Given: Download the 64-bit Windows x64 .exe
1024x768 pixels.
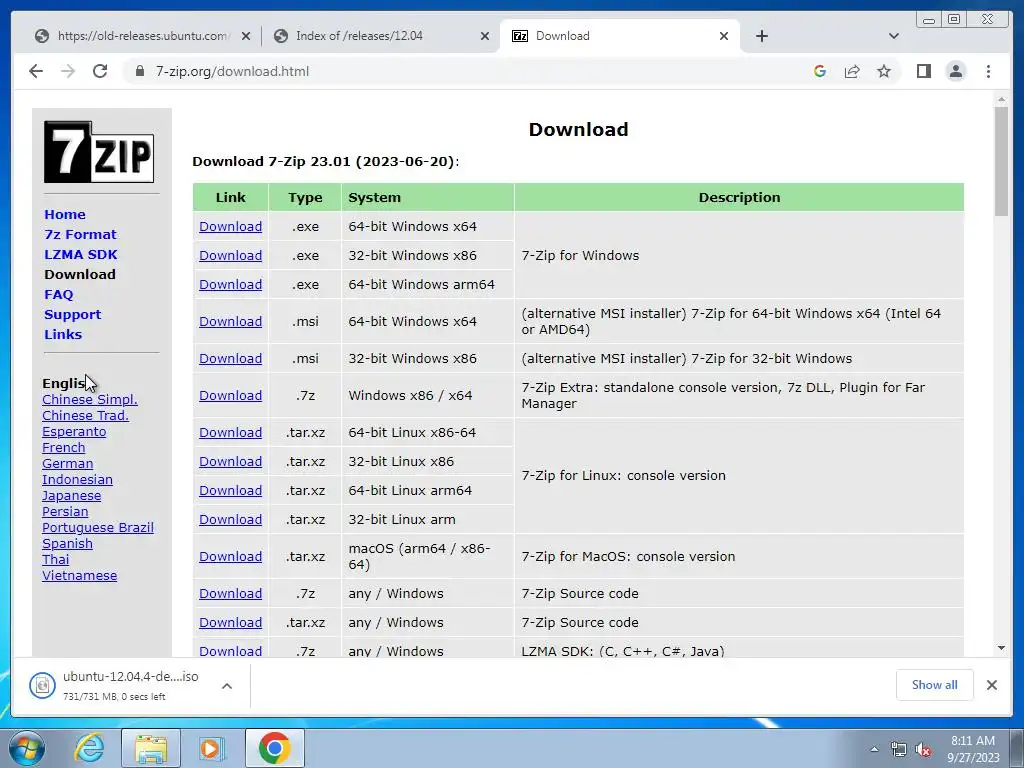Looking at the screenshot, I should click(231, 227).
